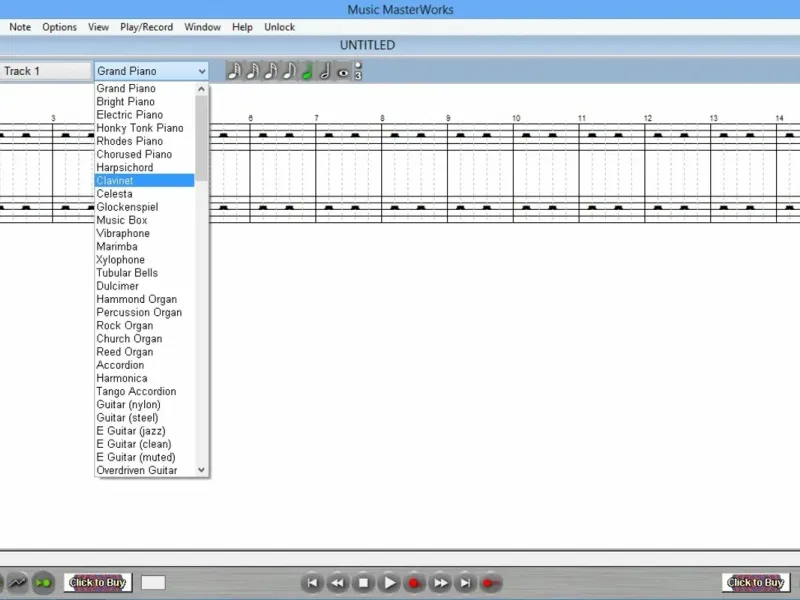Toggle the dotted note modifier
800x600 pixels.
[x=358, y=65]
